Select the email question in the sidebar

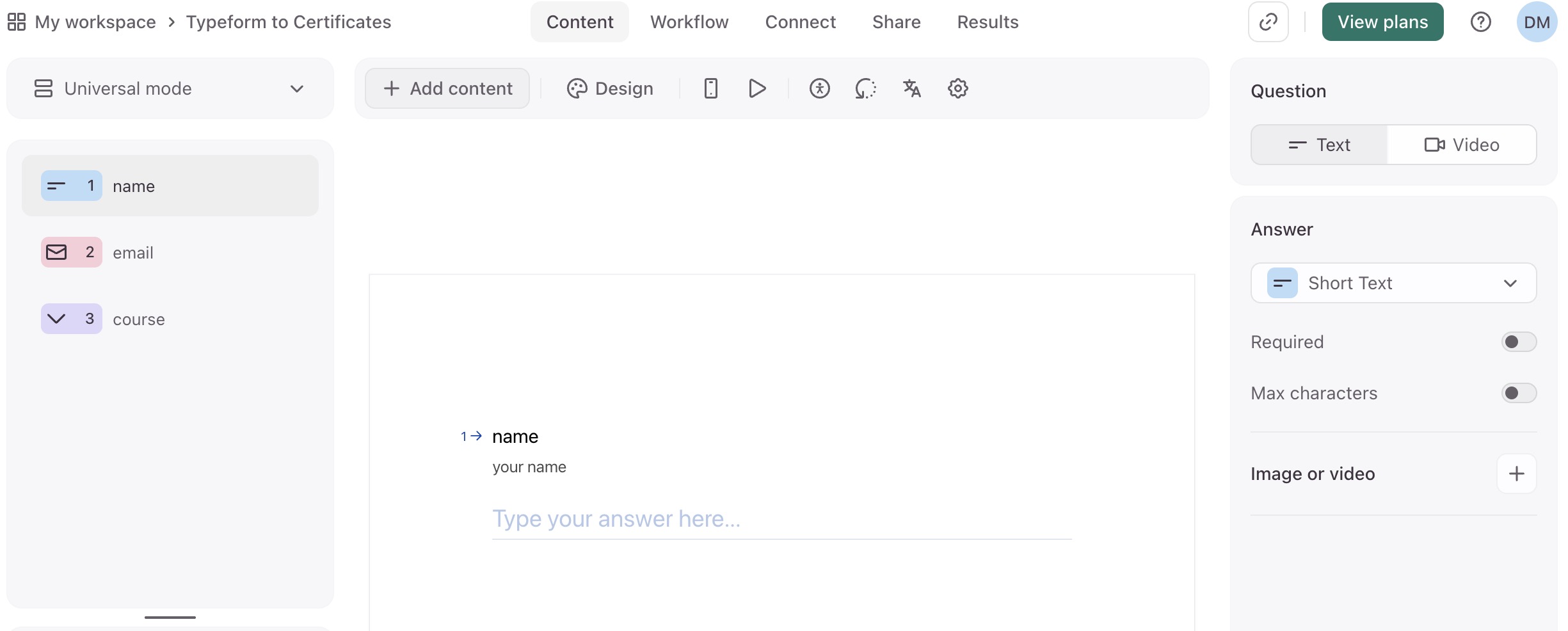click(132, 252)
